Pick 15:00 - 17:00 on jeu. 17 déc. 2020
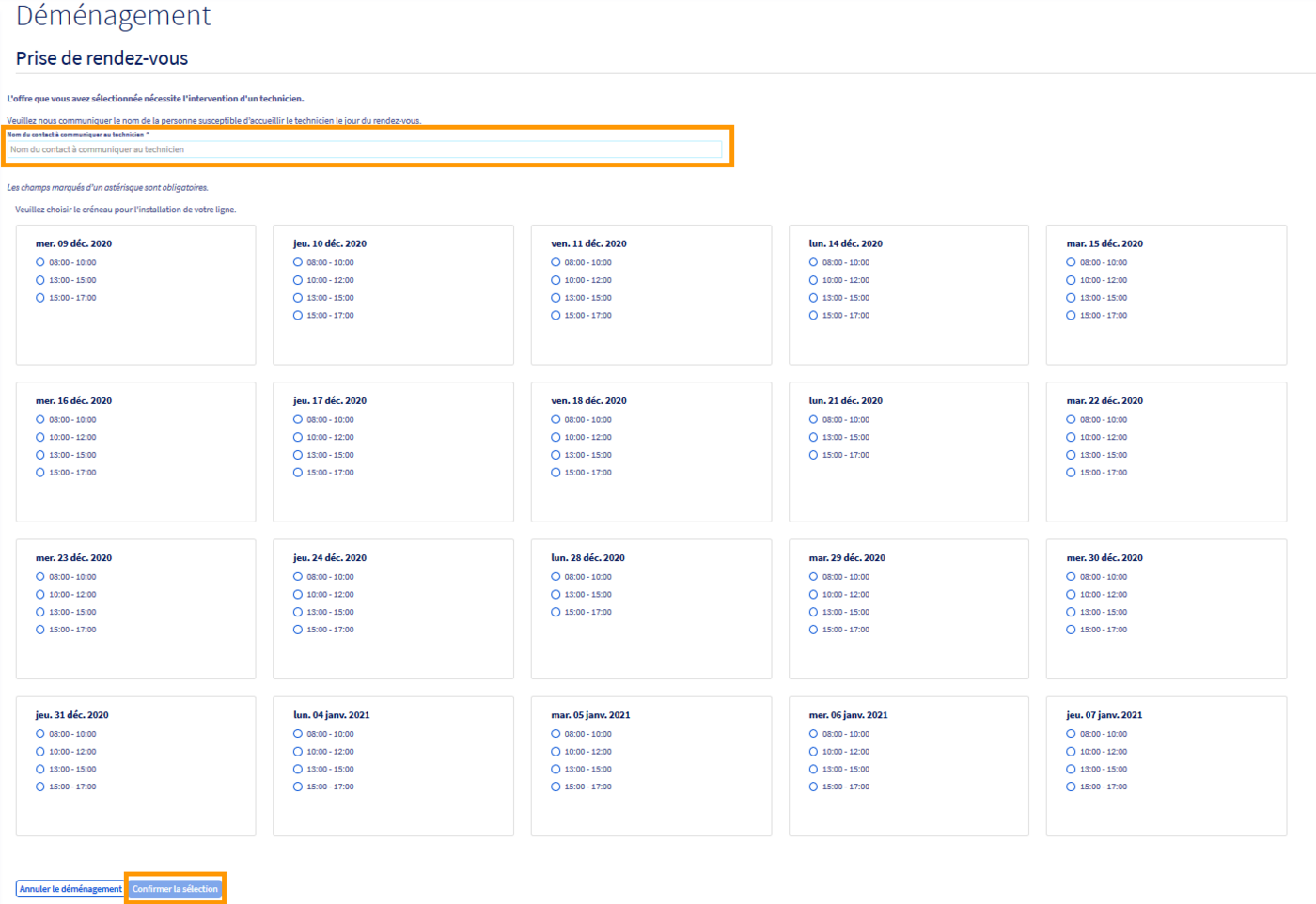Screen dimensions: 1316x904 click(298, 473)
